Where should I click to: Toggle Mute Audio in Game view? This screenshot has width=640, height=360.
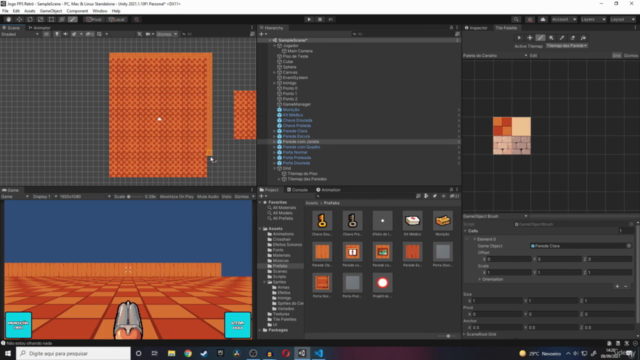coord(208,197)
